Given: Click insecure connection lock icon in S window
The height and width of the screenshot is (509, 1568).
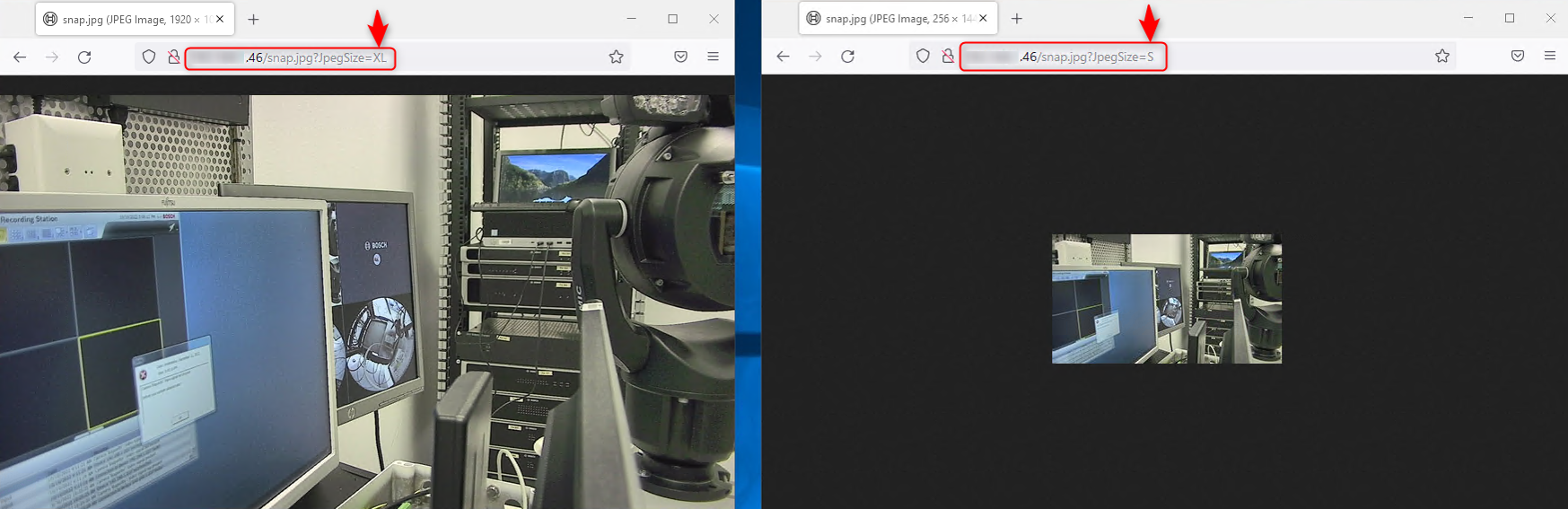Looking at the screenshot, I should 947,57.
